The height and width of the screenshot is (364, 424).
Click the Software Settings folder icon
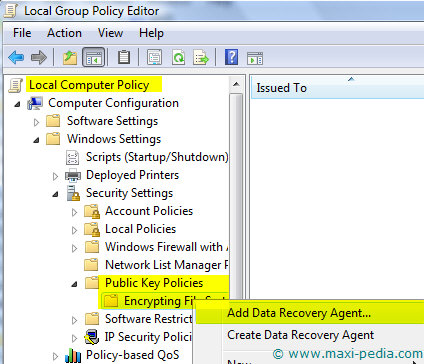(53, 121)
